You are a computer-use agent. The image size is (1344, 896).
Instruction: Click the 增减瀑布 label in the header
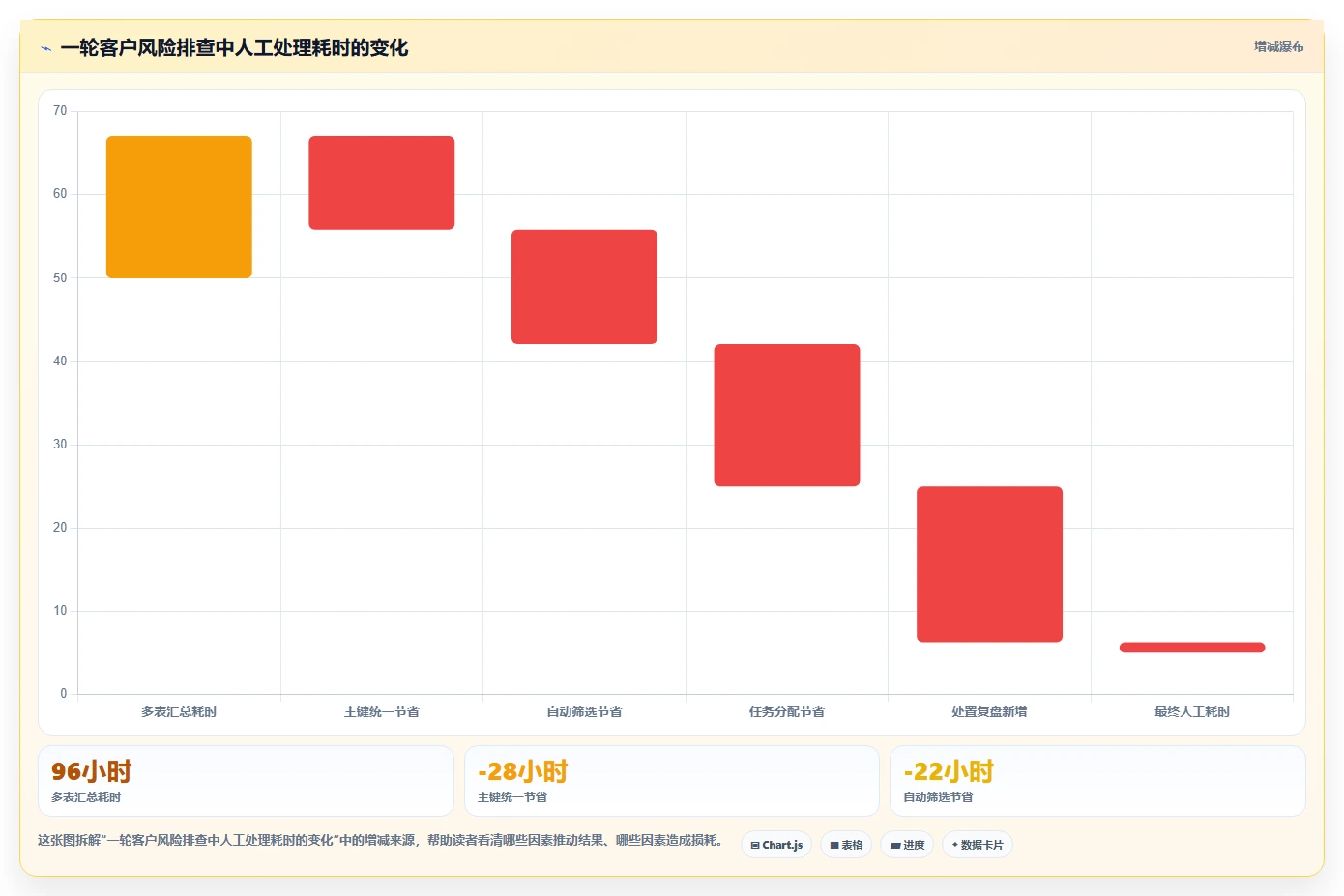coord(1278,46)
